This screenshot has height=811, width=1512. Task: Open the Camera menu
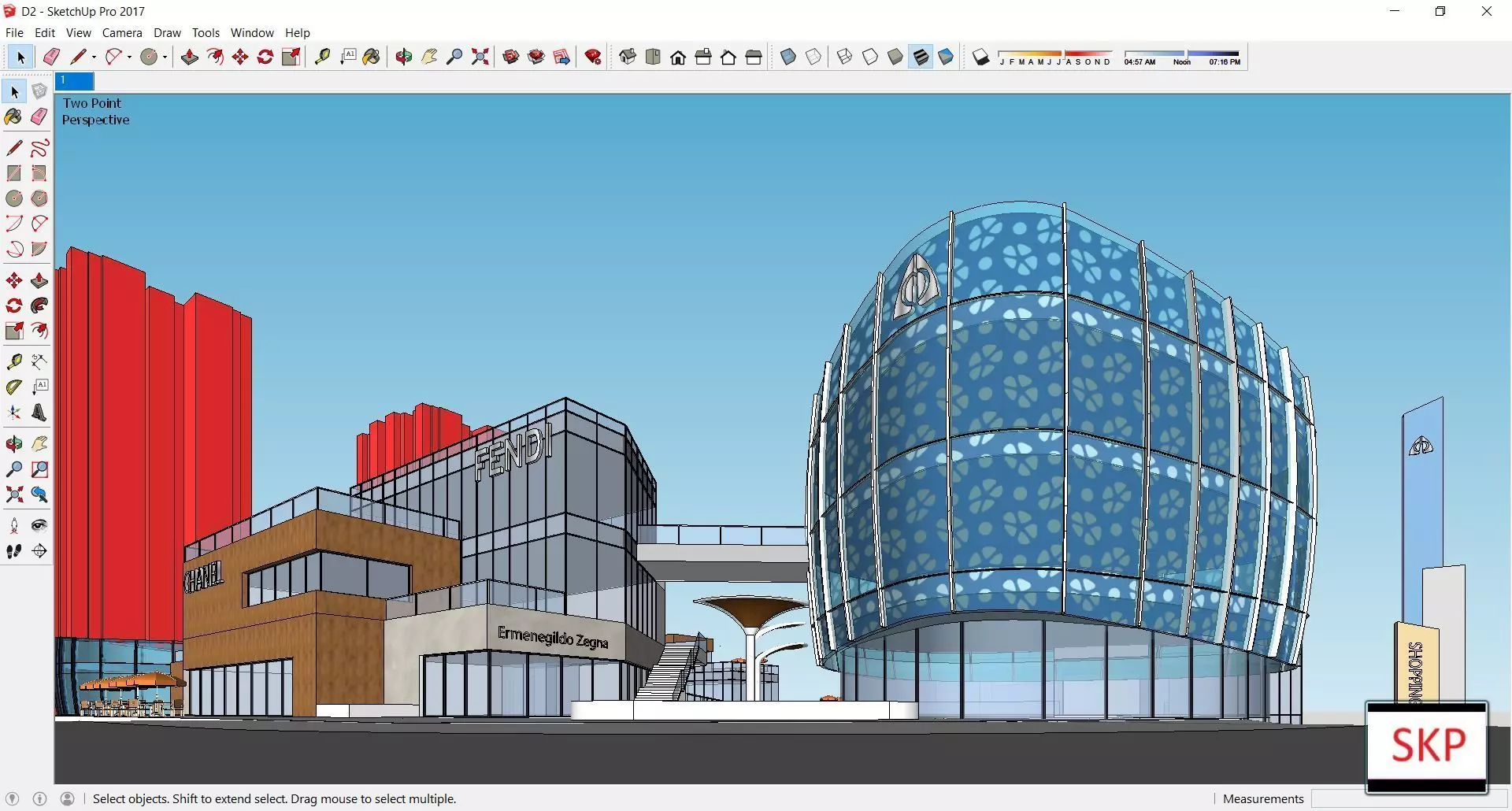(122, 32)
